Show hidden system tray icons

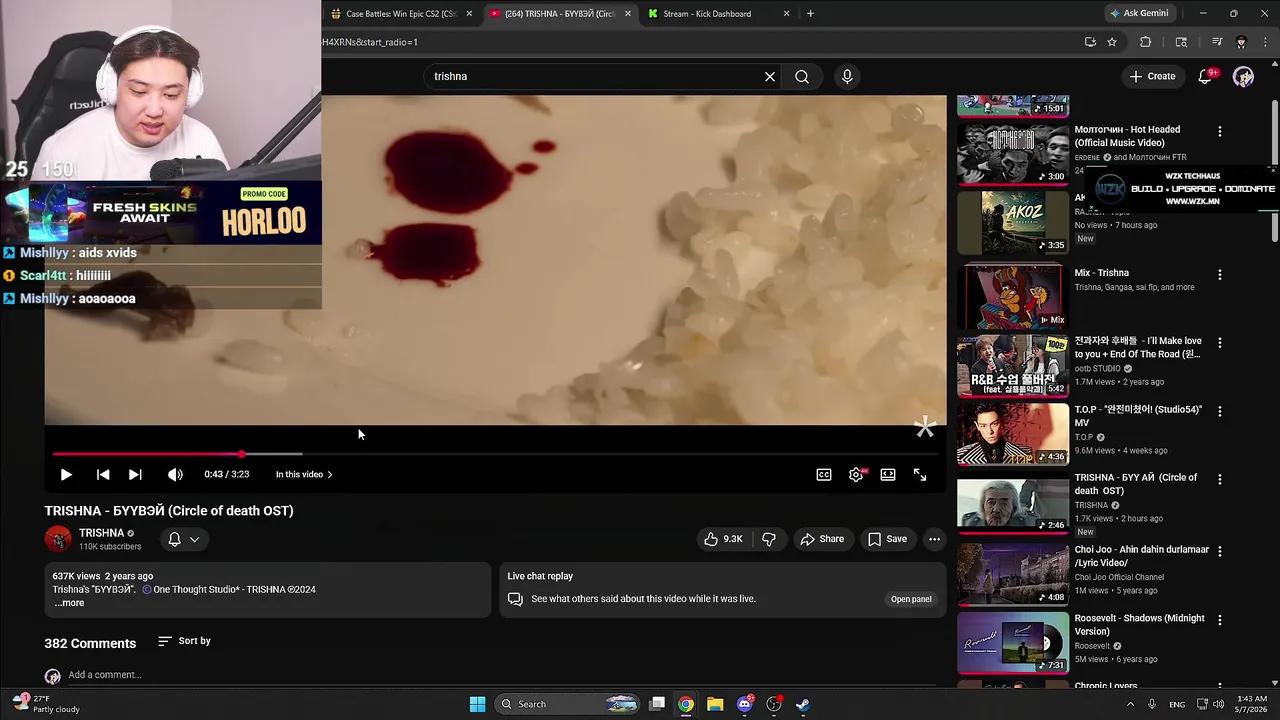point(1131,704)
